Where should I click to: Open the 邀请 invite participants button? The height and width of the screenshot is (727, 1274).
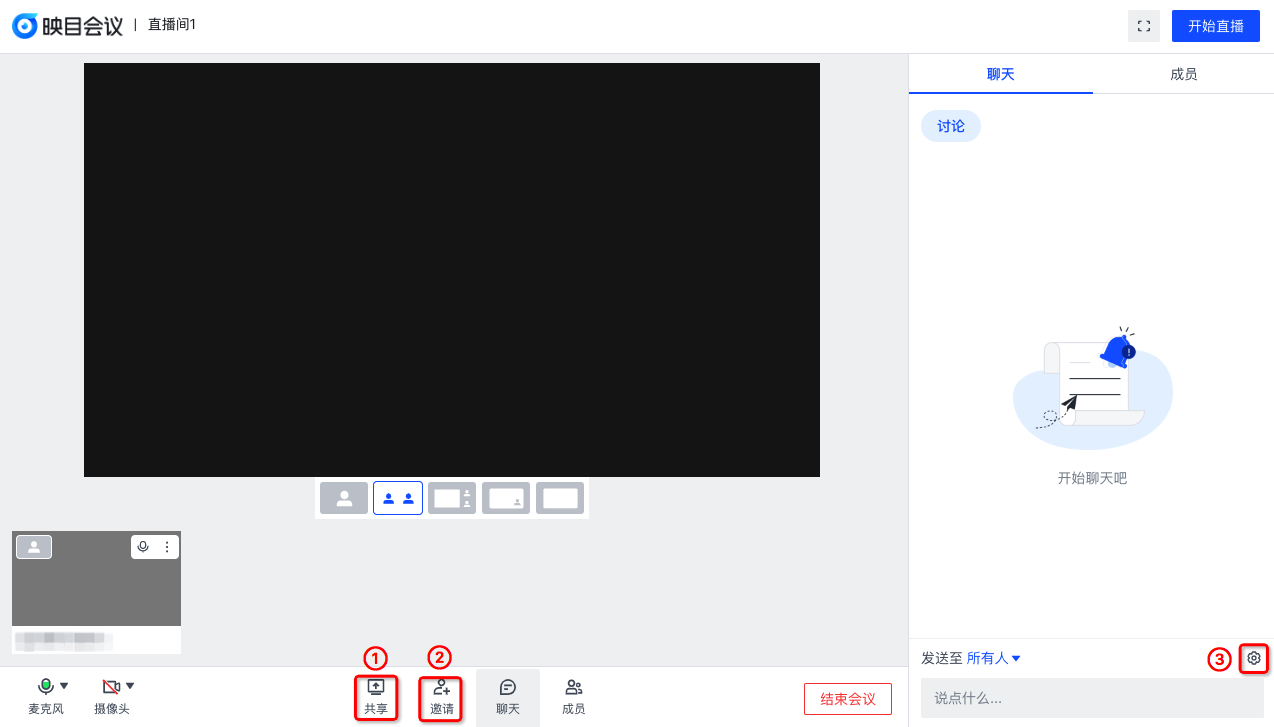coord(441,697)
